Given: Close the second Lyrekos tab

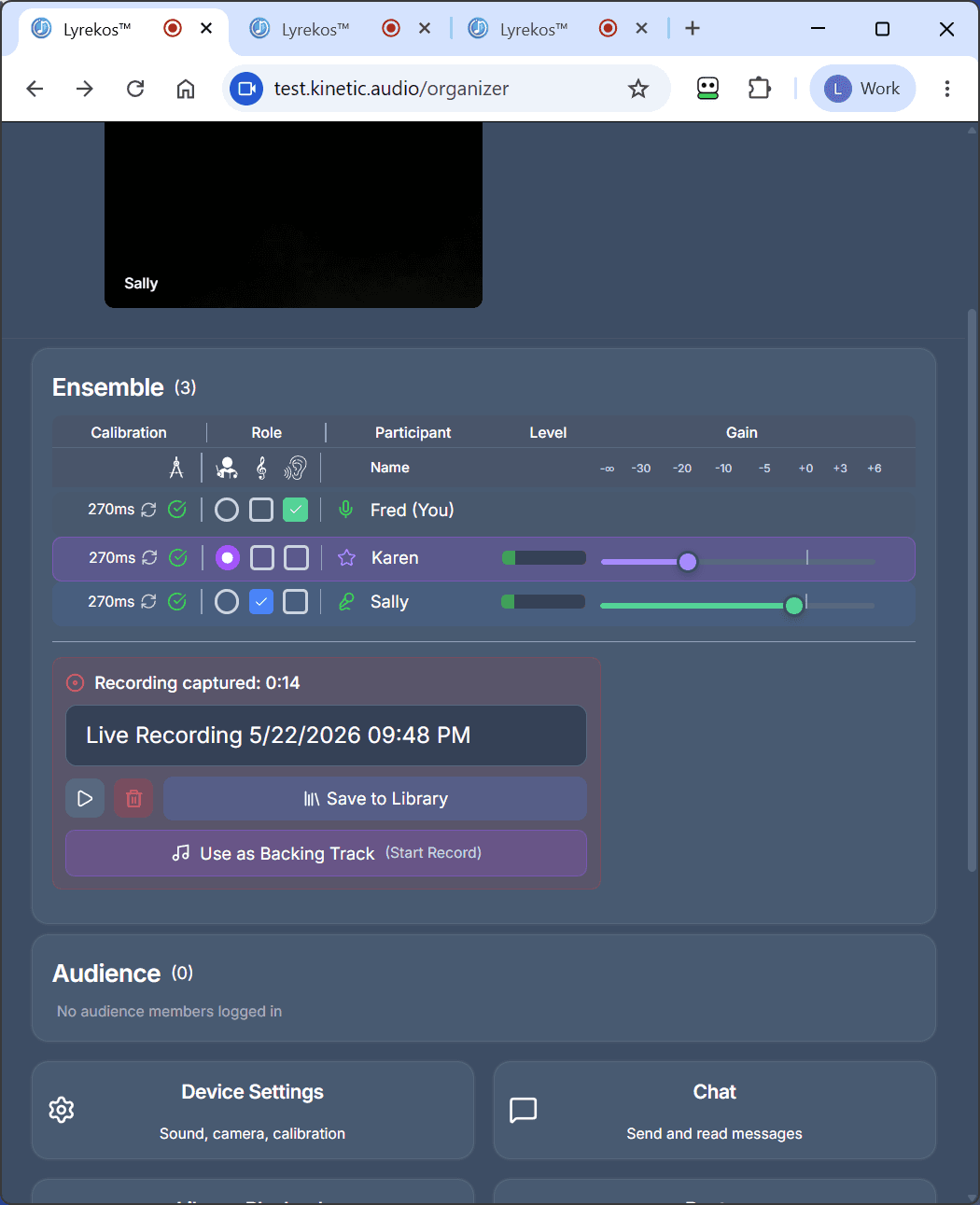Looking at the screenshot, I should point(425,28).
